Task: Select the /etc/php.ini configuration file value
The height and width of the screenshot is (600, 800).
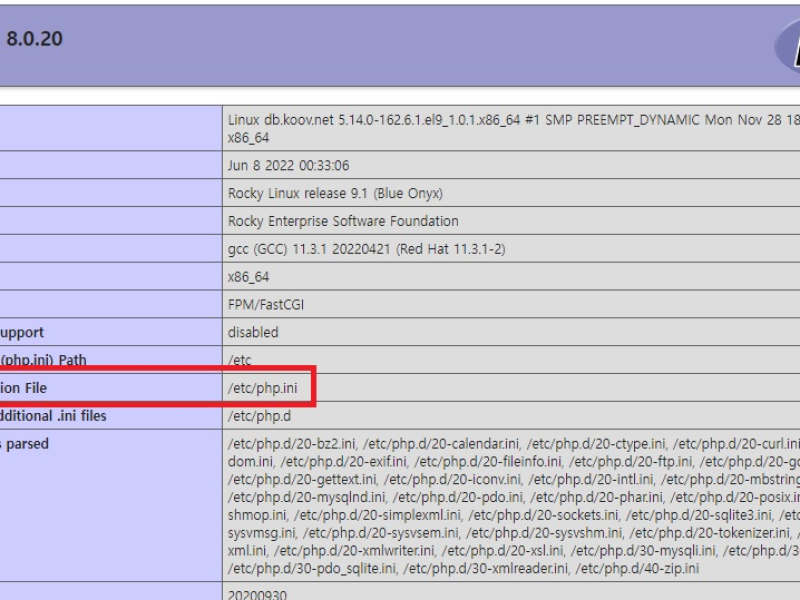Action: (262, 388)
